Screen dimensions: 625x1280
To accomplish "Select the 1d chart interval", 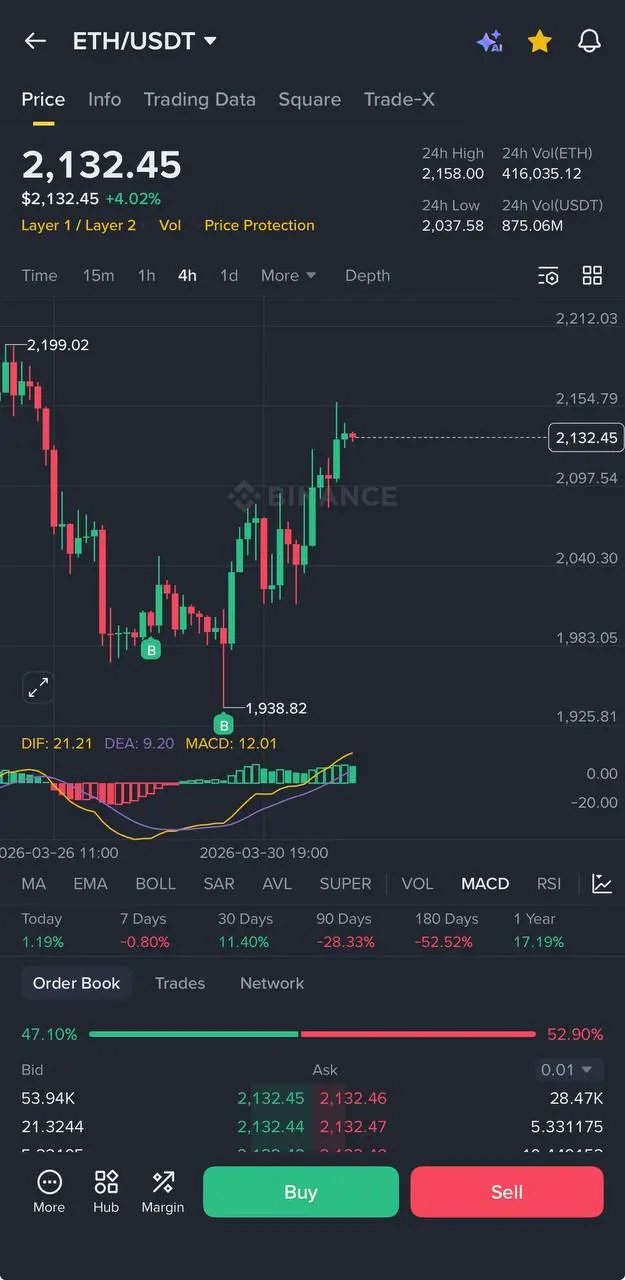I will (229, 275).
